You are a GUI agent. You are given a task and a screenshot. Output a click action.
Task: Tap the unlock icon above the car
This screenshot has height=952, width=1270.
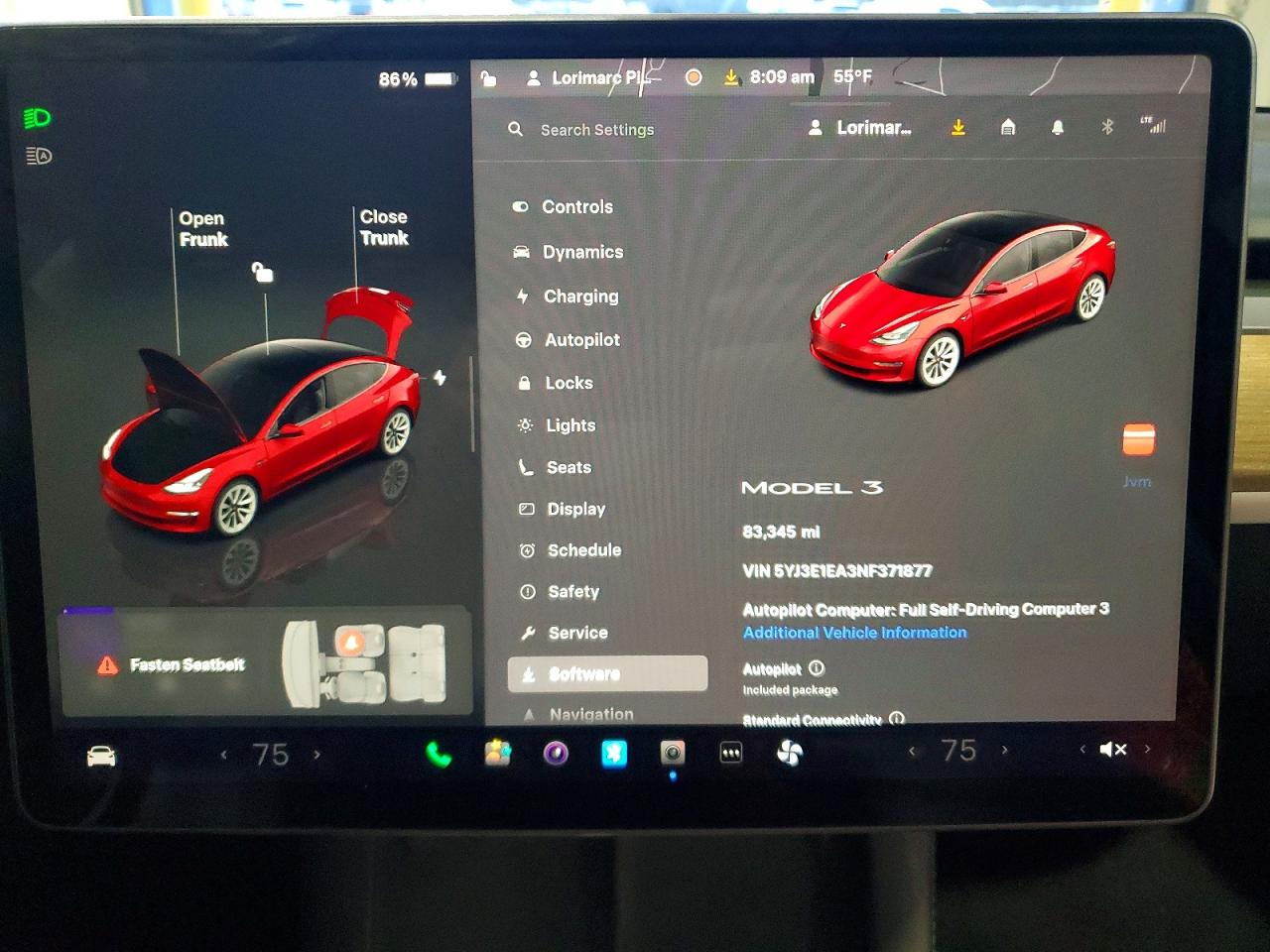pyautogui.click(x=262, y=272)
